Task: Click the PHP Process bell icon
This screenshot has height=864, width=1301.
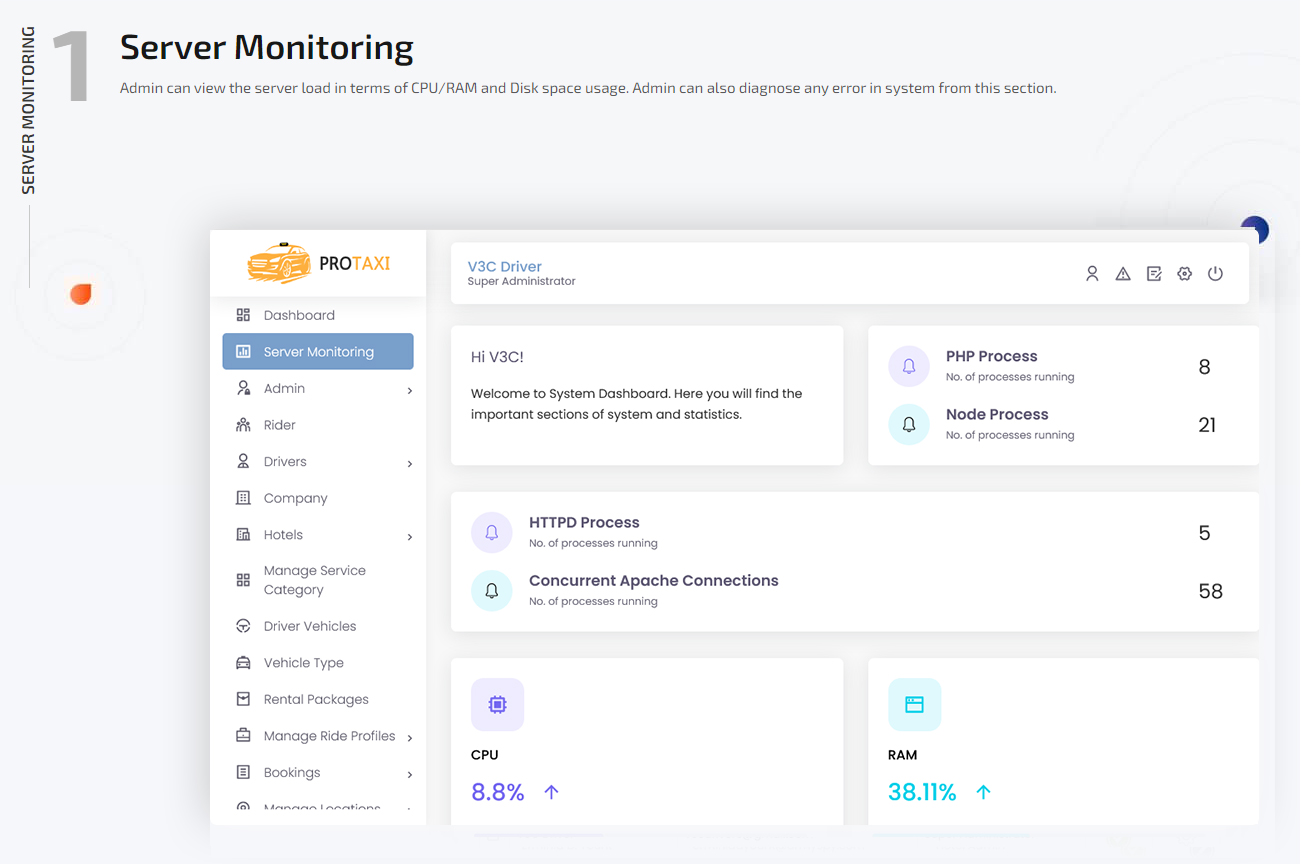Action: (909, 367)
